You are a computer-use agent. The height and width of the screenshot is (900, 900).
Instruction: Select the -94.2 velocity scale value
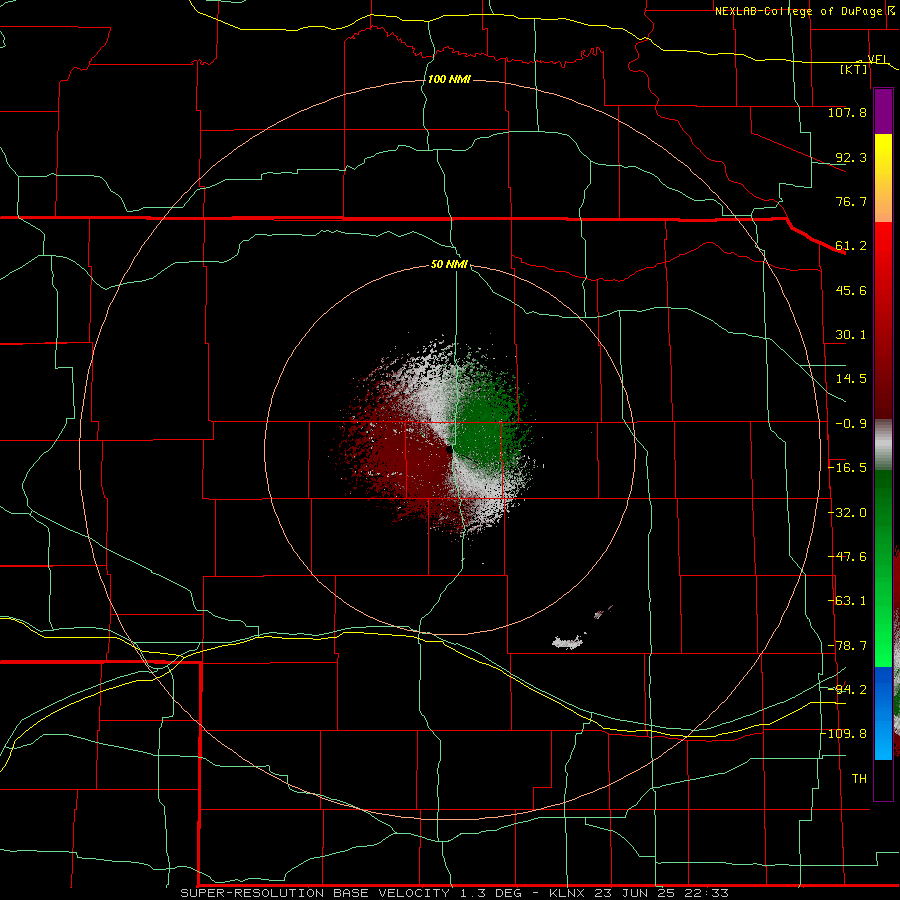[847, 689]
